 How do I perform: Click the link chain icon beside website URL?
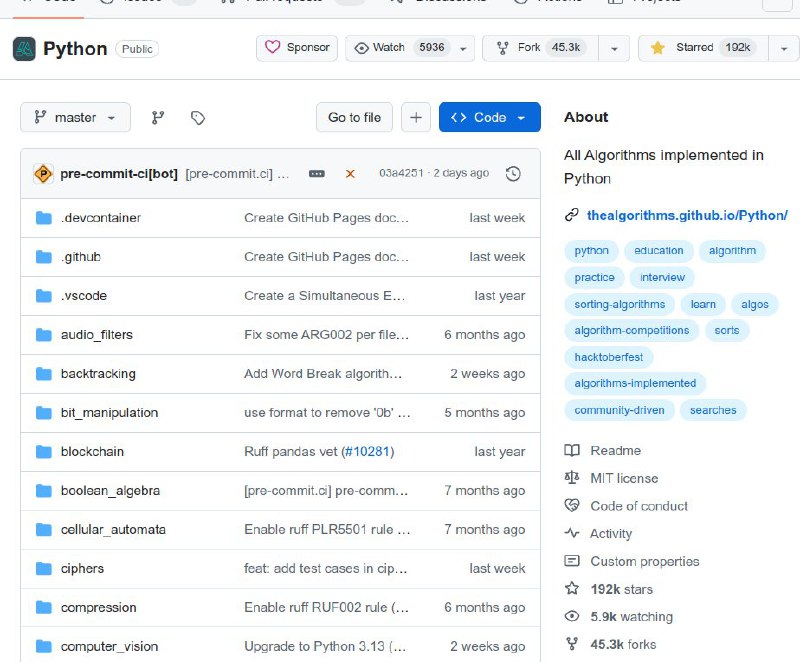click(571, 215)
